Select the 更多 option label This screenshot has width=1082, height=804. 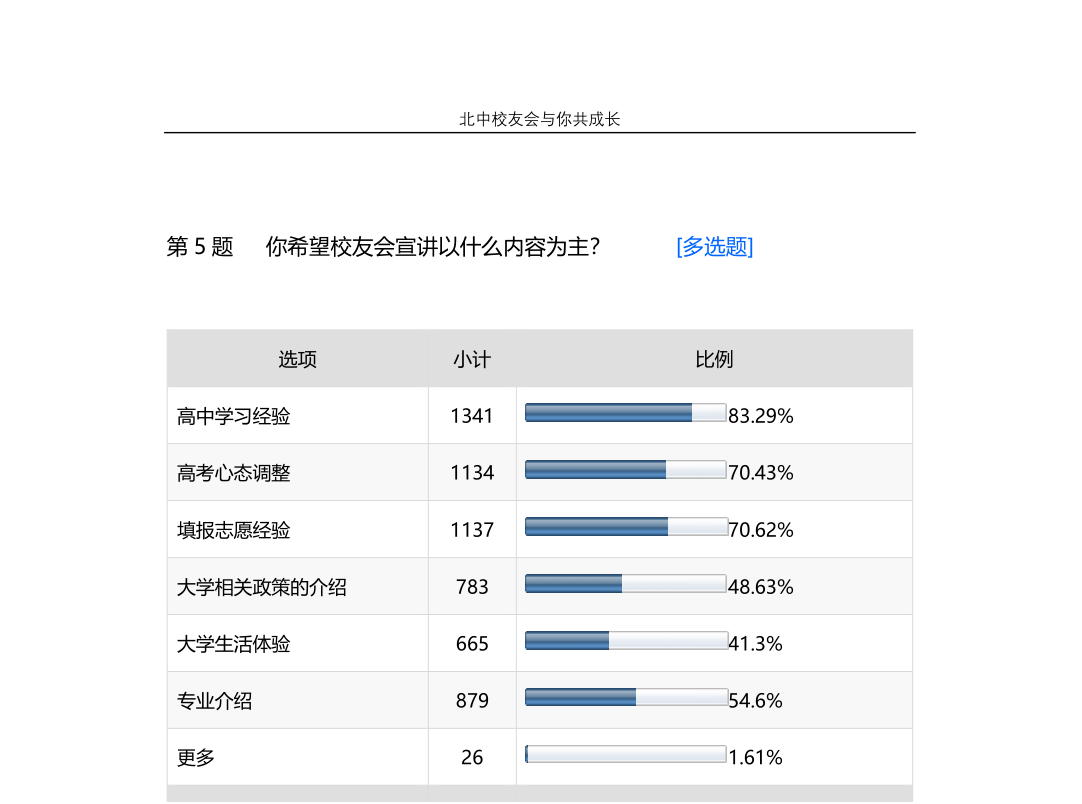point(196,758)
